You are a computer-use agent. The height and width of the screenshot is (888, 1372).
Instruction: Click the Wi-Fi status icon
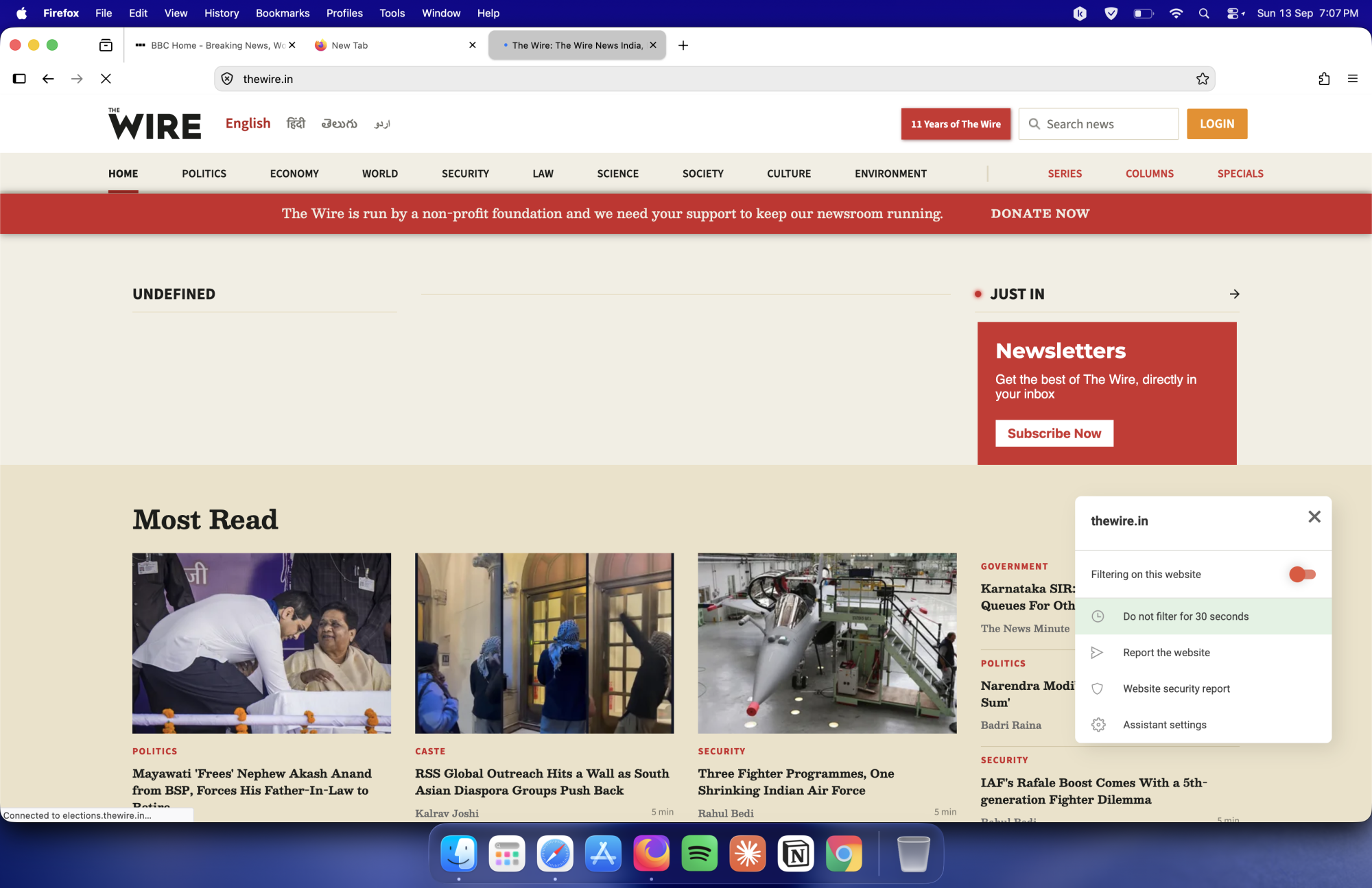[1176, 13]
